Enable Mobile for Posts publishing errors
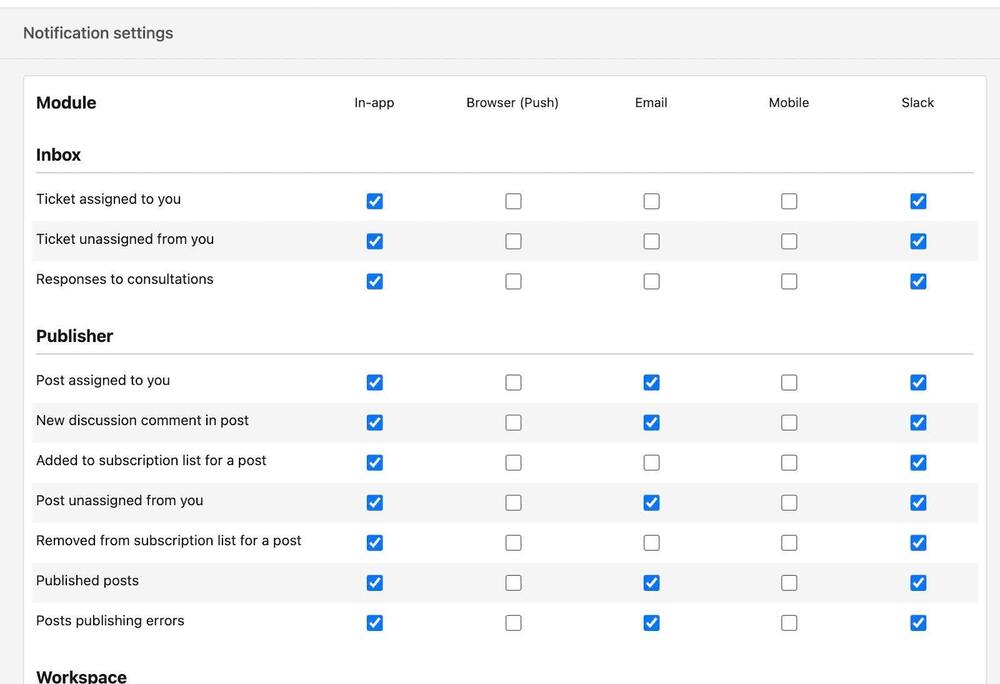The height and width of the screenshot is (684, 1000). point(789,623)
